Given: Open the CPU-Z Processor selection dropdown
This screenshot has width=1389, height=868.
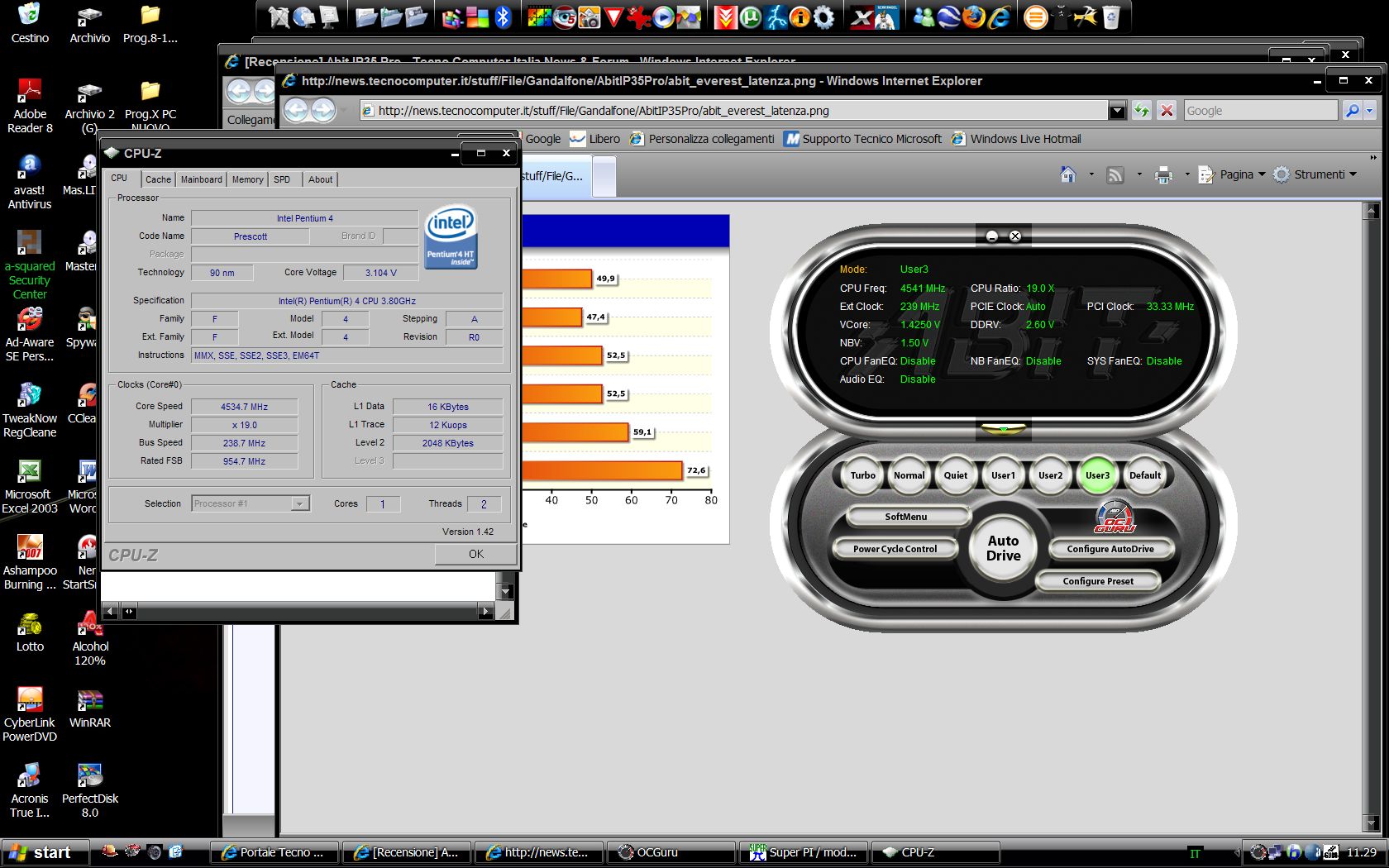Looking at the screenshot, I should tap(300, 503).
